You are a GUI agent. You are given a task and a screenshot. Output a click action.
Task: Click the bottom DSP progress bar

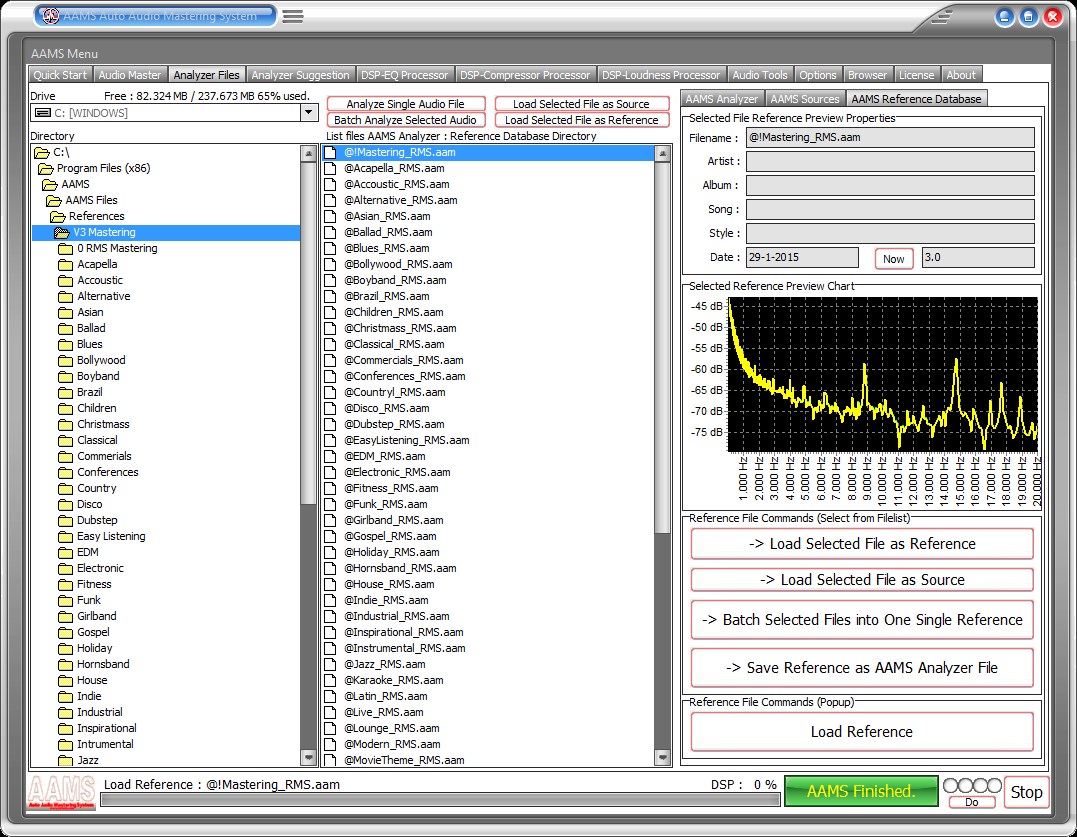(x=440, y=800)
